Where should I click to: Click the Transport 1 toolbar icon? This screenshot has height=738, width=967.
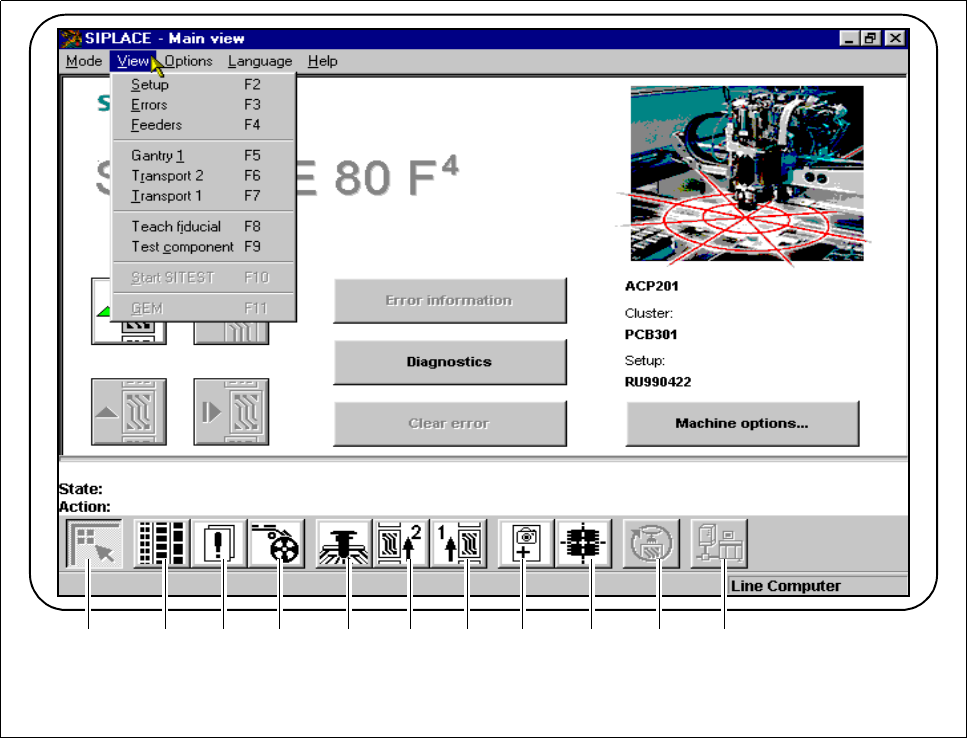(459, 545)
